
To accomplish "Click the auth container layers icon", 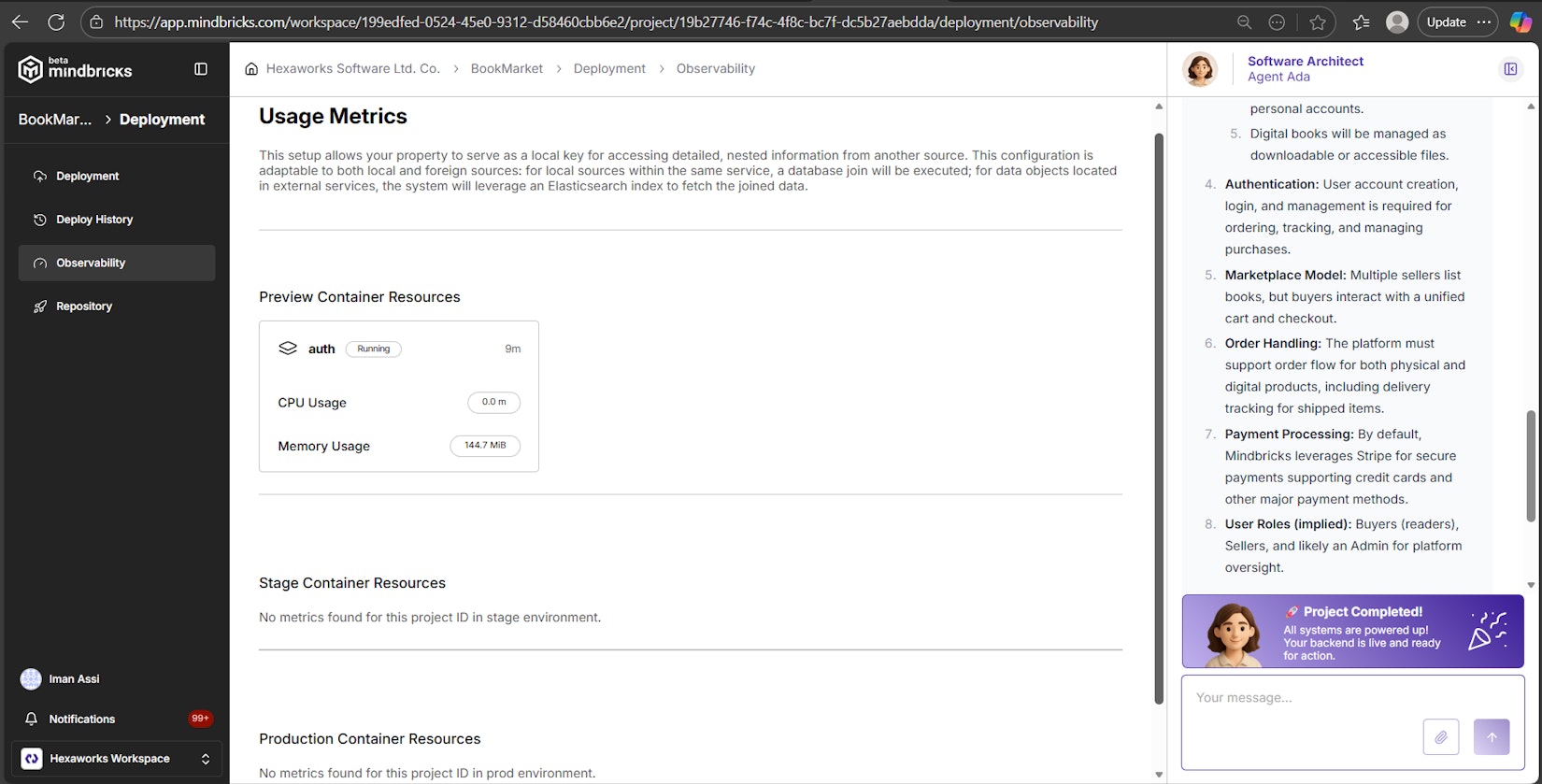I will pyautogui.click(x=288, y=349).
